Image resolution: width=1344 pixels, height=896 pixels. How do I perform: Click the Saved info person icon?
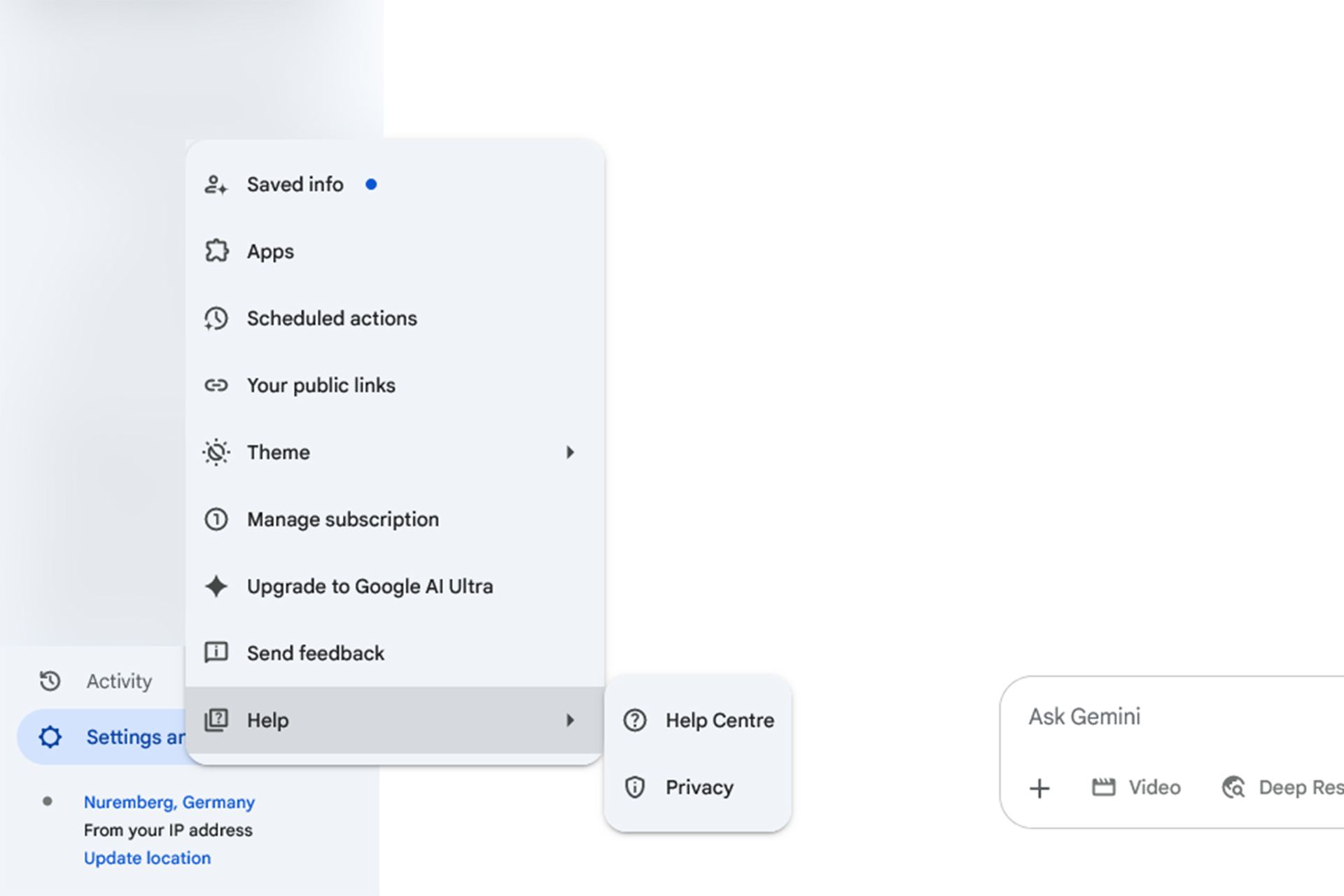pyautogui.click(x=216, y=185)
